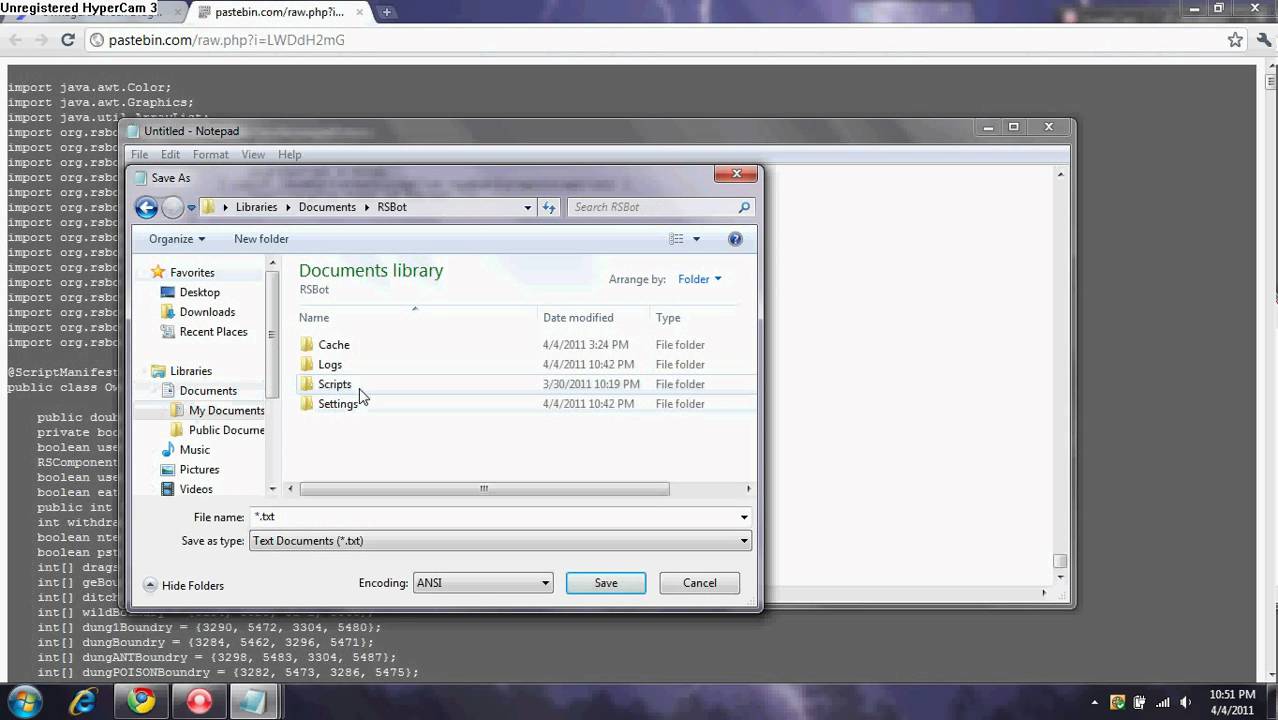Click Favorites star in navigation pane
The height and width of the screenshot is (720, 1278).
(x=157, y=272)
